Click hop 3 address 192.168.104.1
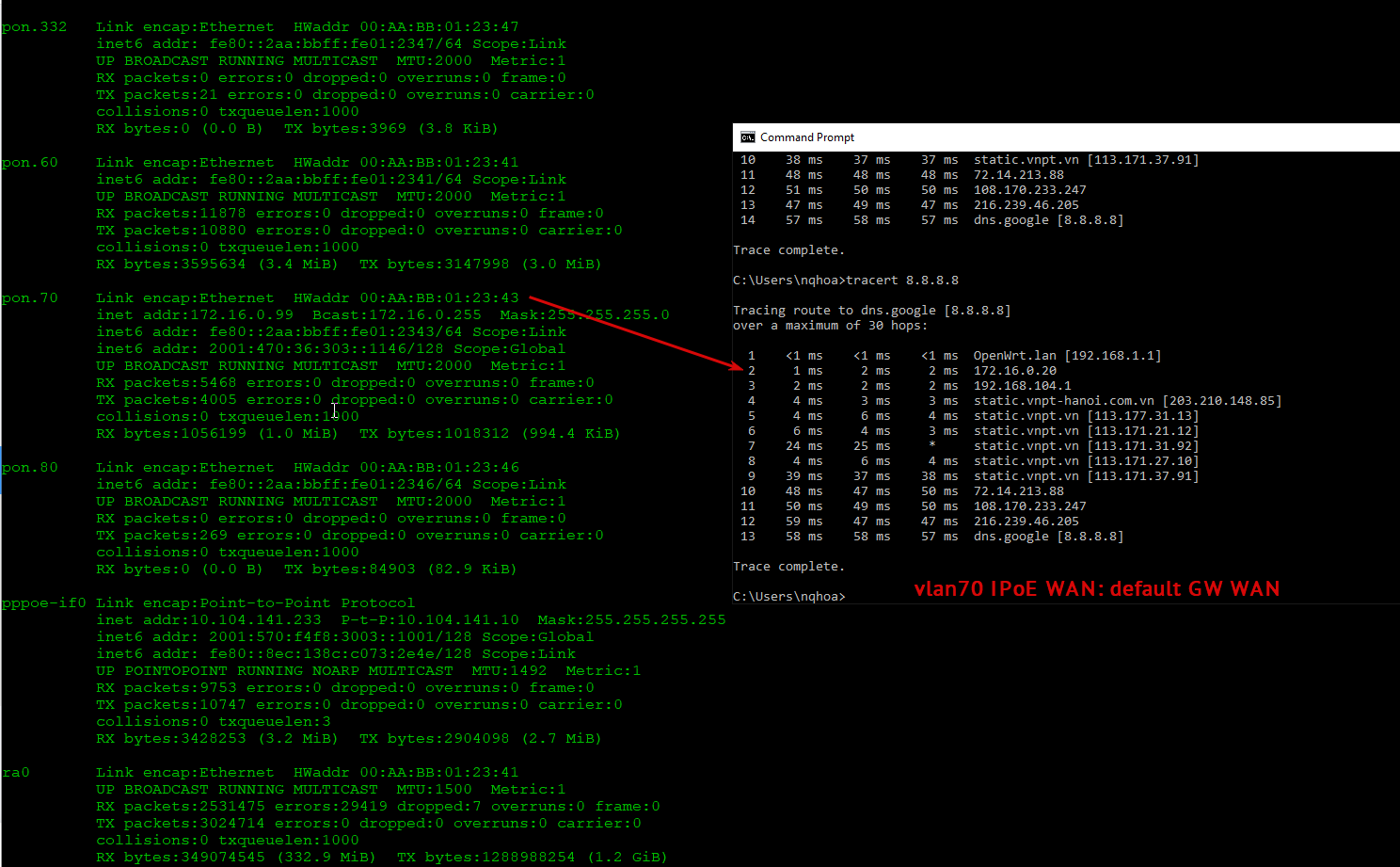Screen dimensions: 1400x867 click(1023, 385)
